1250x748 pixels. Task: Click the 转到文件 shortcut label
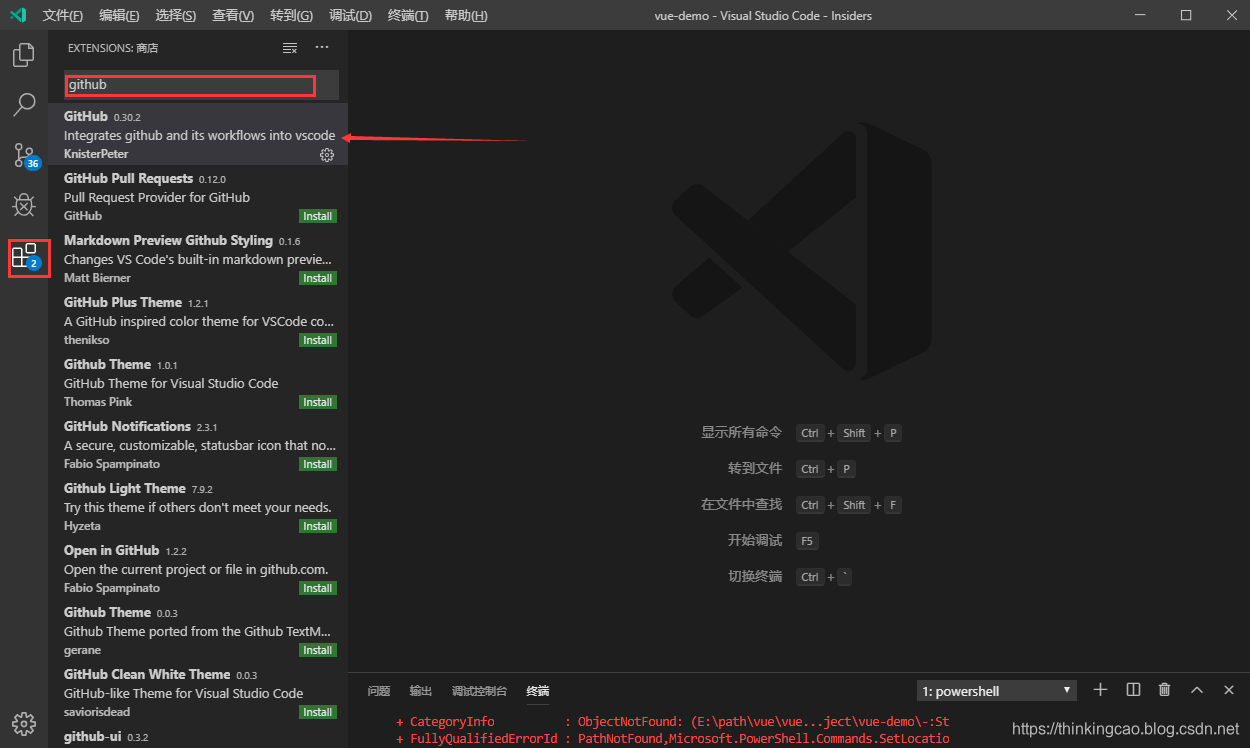coord(755,468)
